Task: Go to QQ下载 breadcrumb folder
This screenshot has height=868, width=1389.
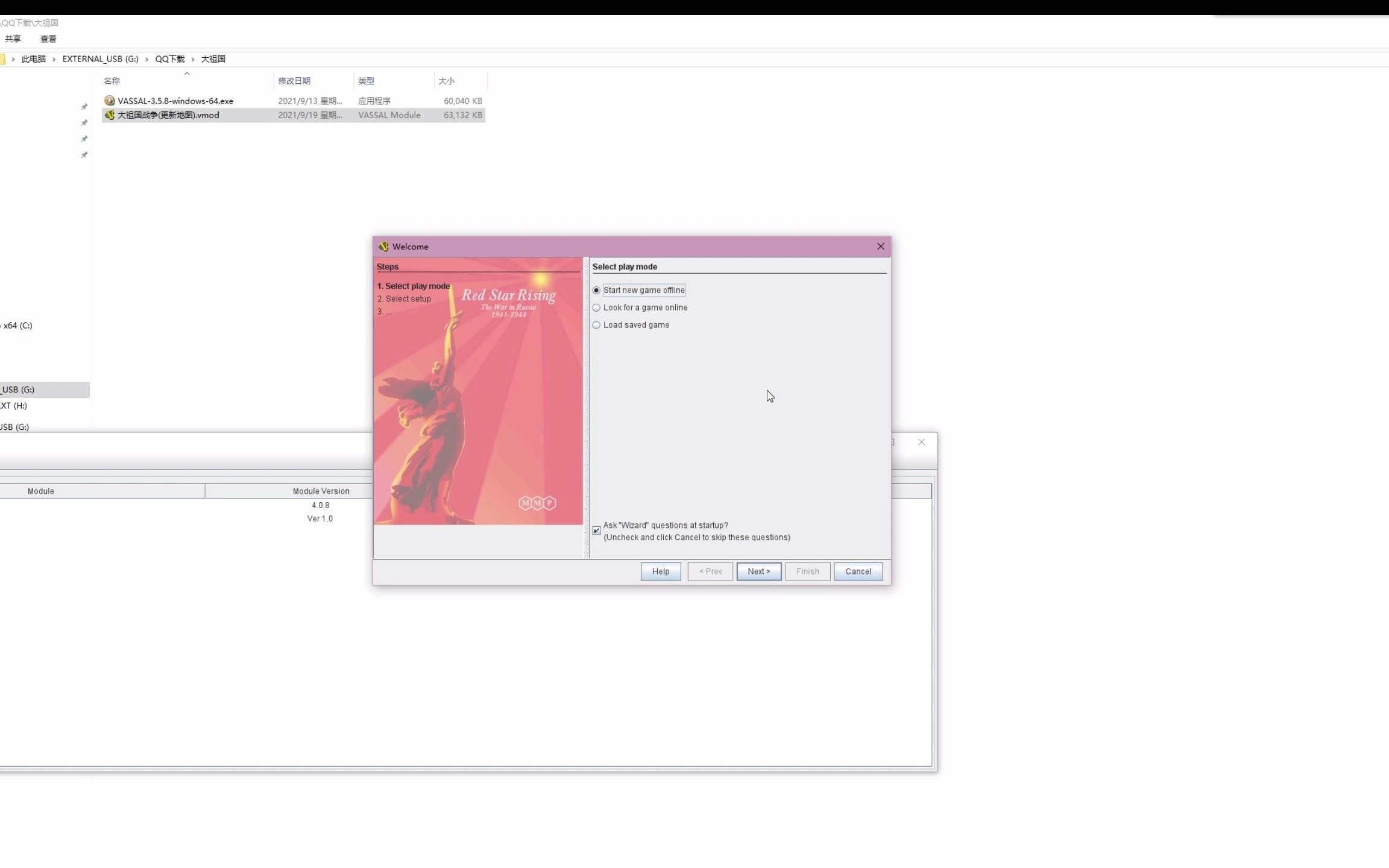Action: tap(169, 59)
